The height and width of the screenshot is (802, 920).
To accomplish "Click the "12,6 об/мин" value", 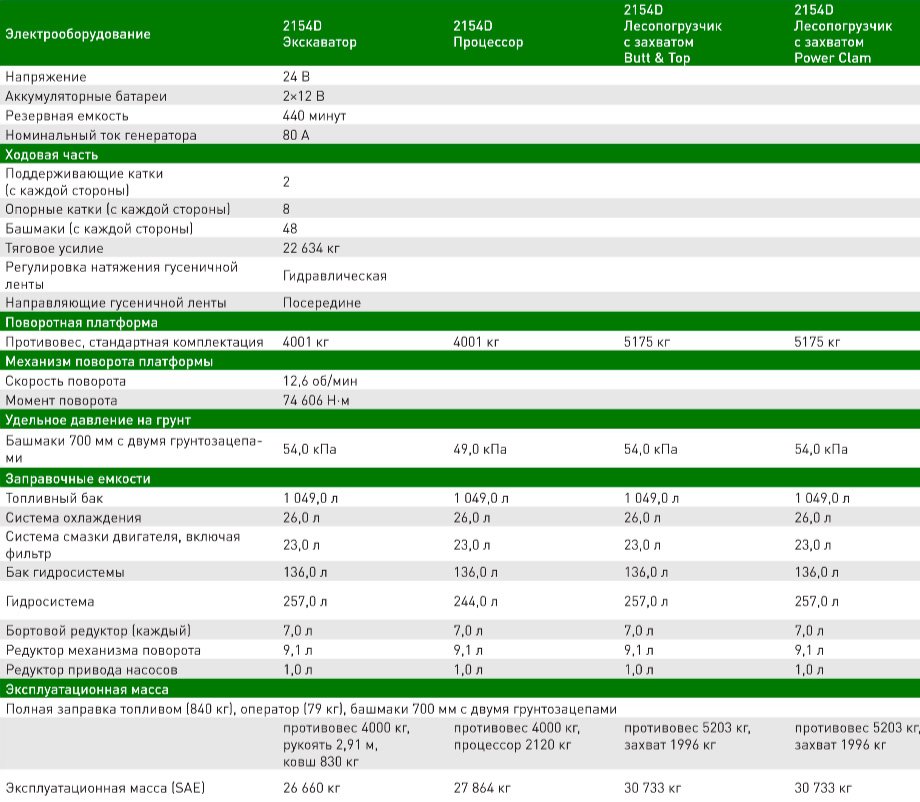I will coord(320,381).
